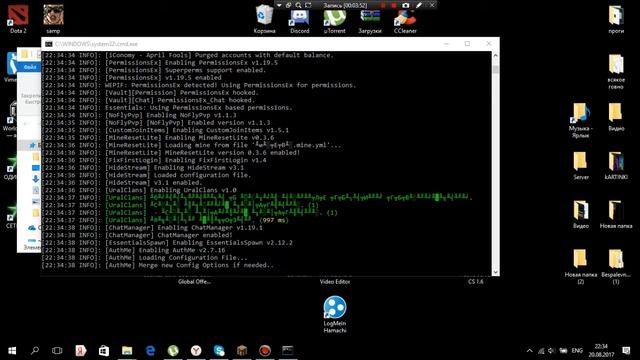Open the recorder bar dropdown arrow
This screenshot has width=640, height=360.
click(279, 5)
